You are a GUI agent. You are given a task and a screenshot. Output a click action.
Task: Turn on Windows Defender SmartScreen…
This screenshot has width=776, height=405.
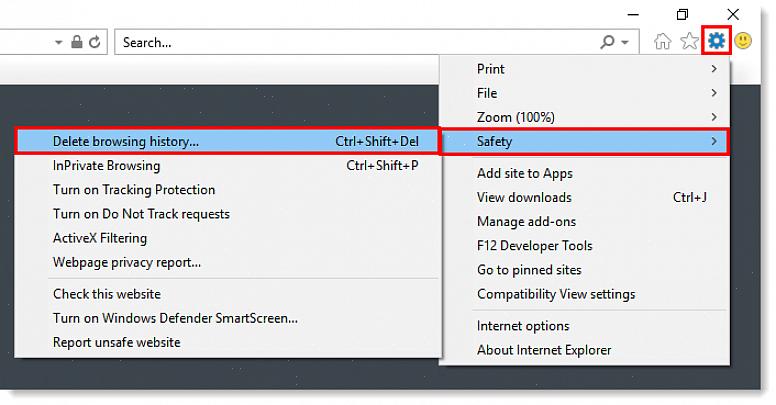click(228, 318)
